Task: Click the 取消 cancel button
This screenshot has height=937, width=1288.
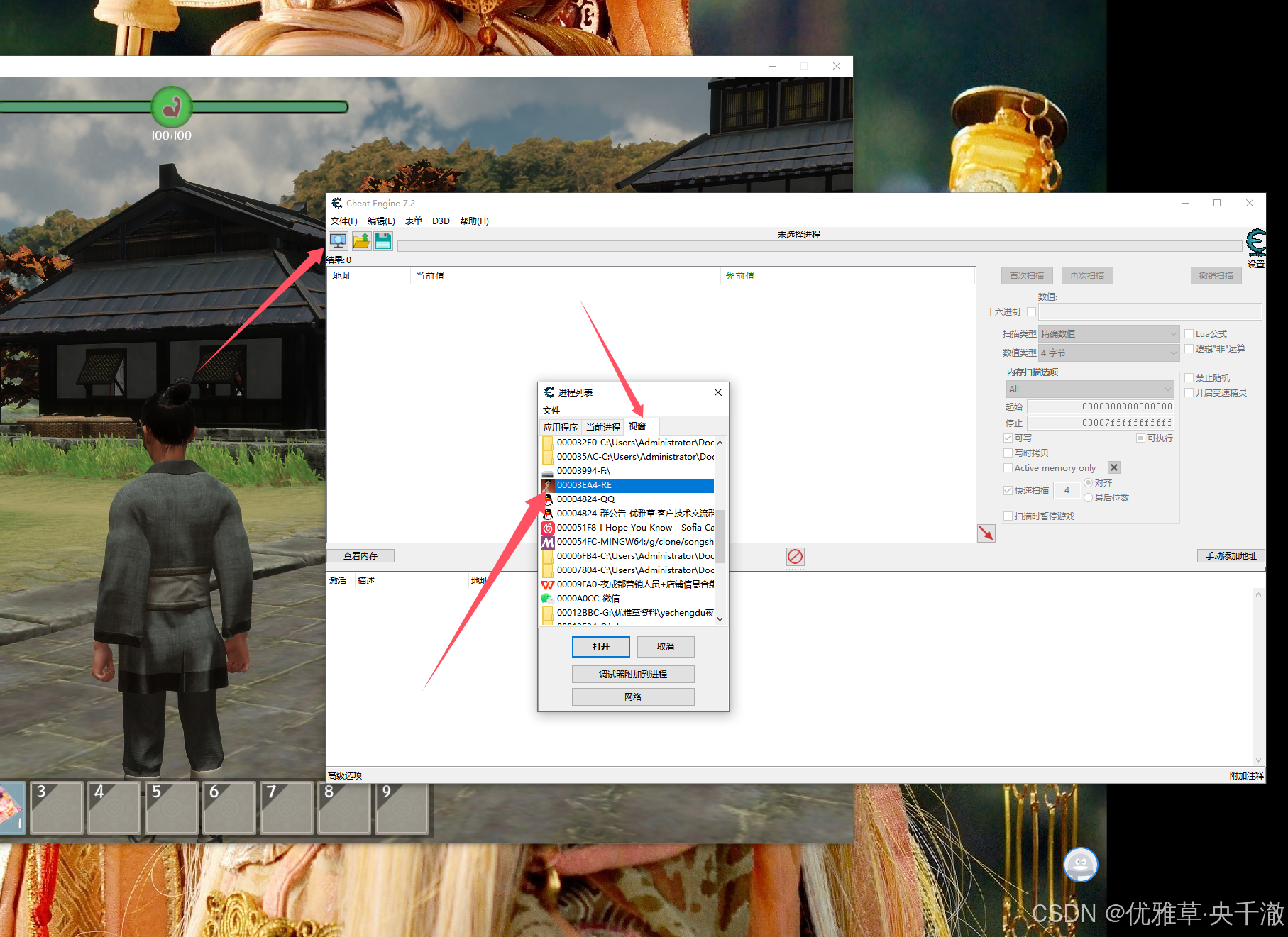Action: coord(666,647)
